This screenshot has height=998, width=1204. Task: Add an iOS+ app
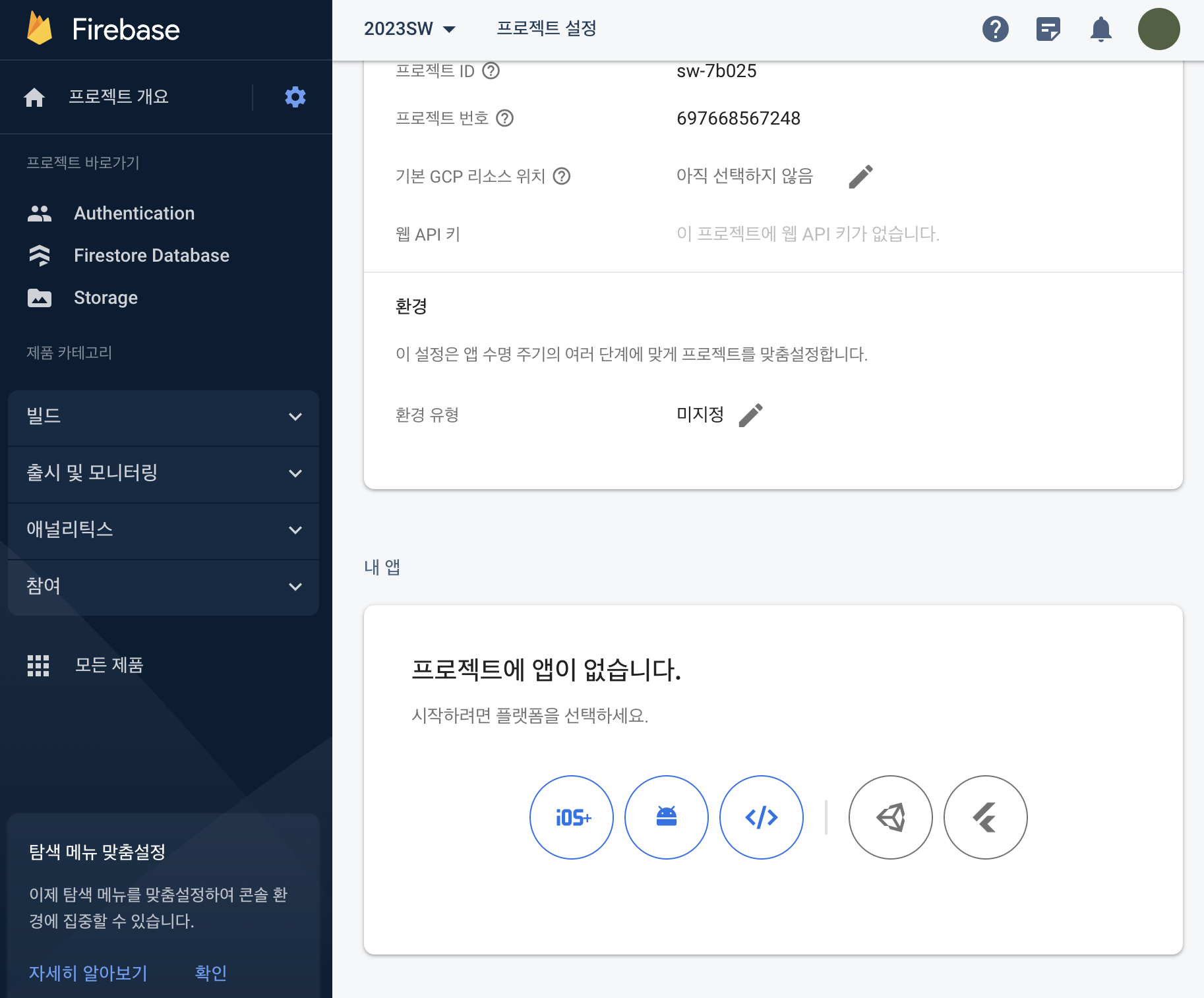572,817
